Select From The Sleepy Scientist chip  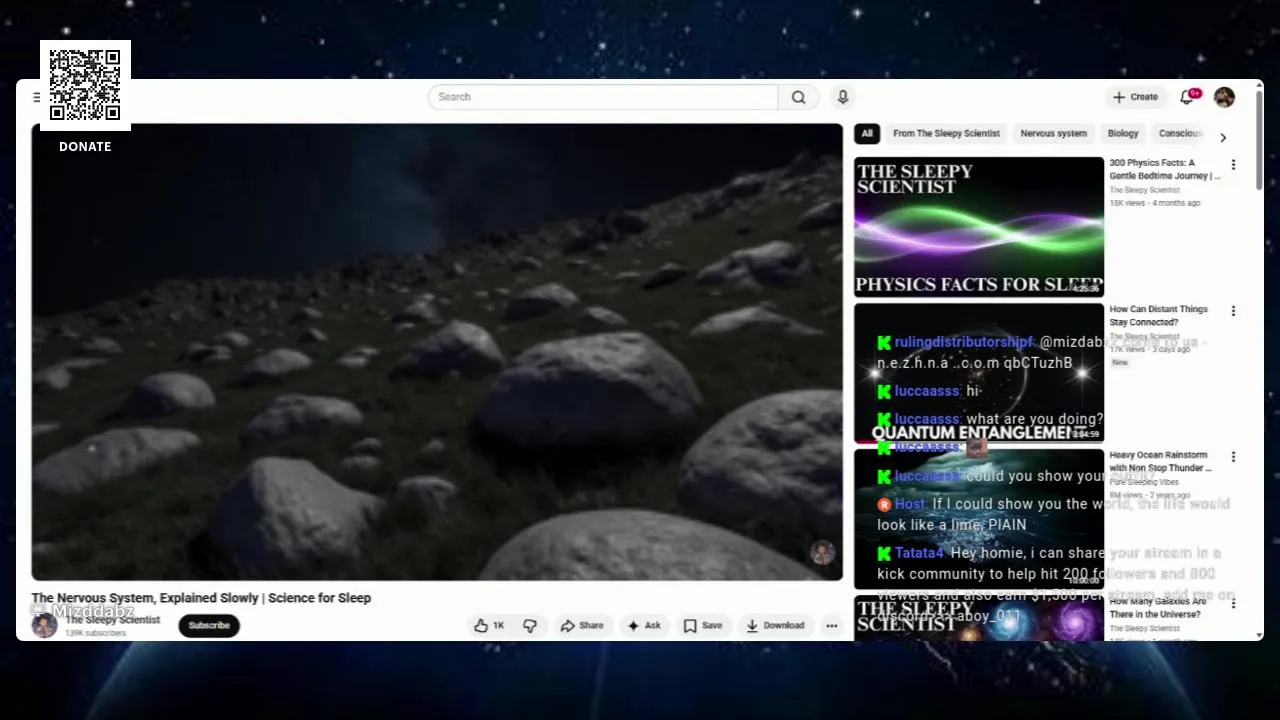(946, 133)
